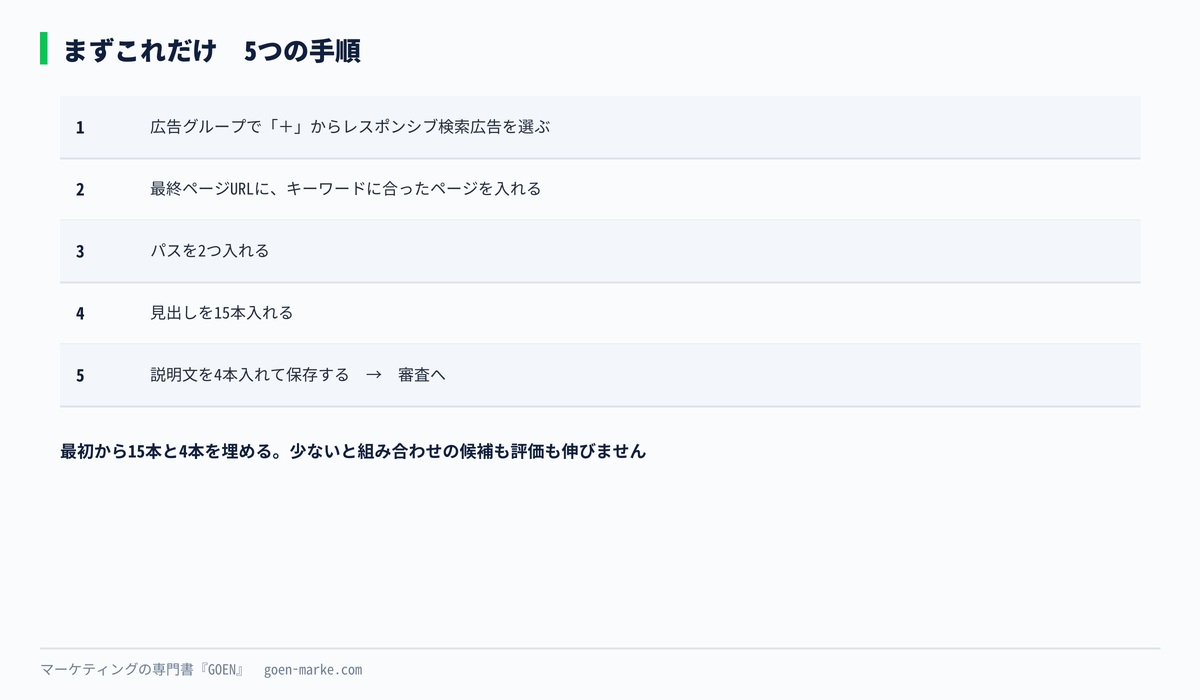
Task: Click the 説明文を4本入れて保存する text
Action: (250, 375)
